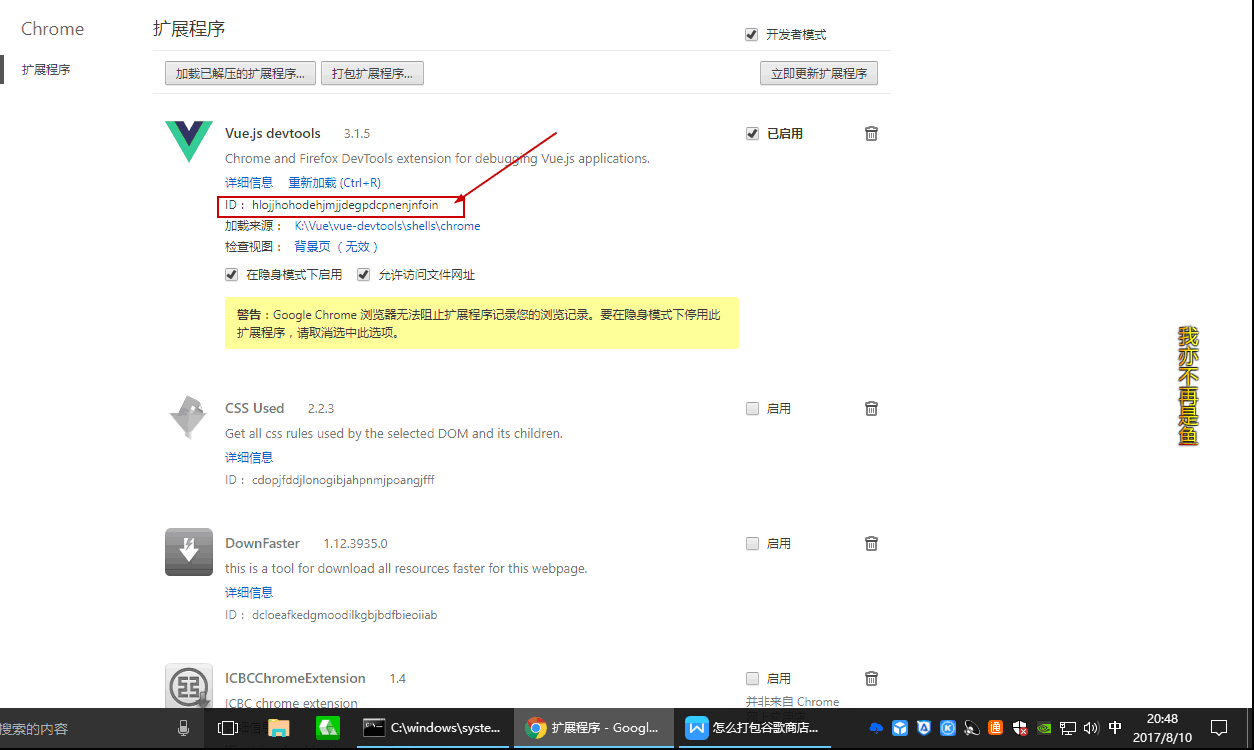Switch to the 怎么打包谷歌商店 WPS taskbar window
This screenshot has height=750, width=1254.
click(757, 728)
